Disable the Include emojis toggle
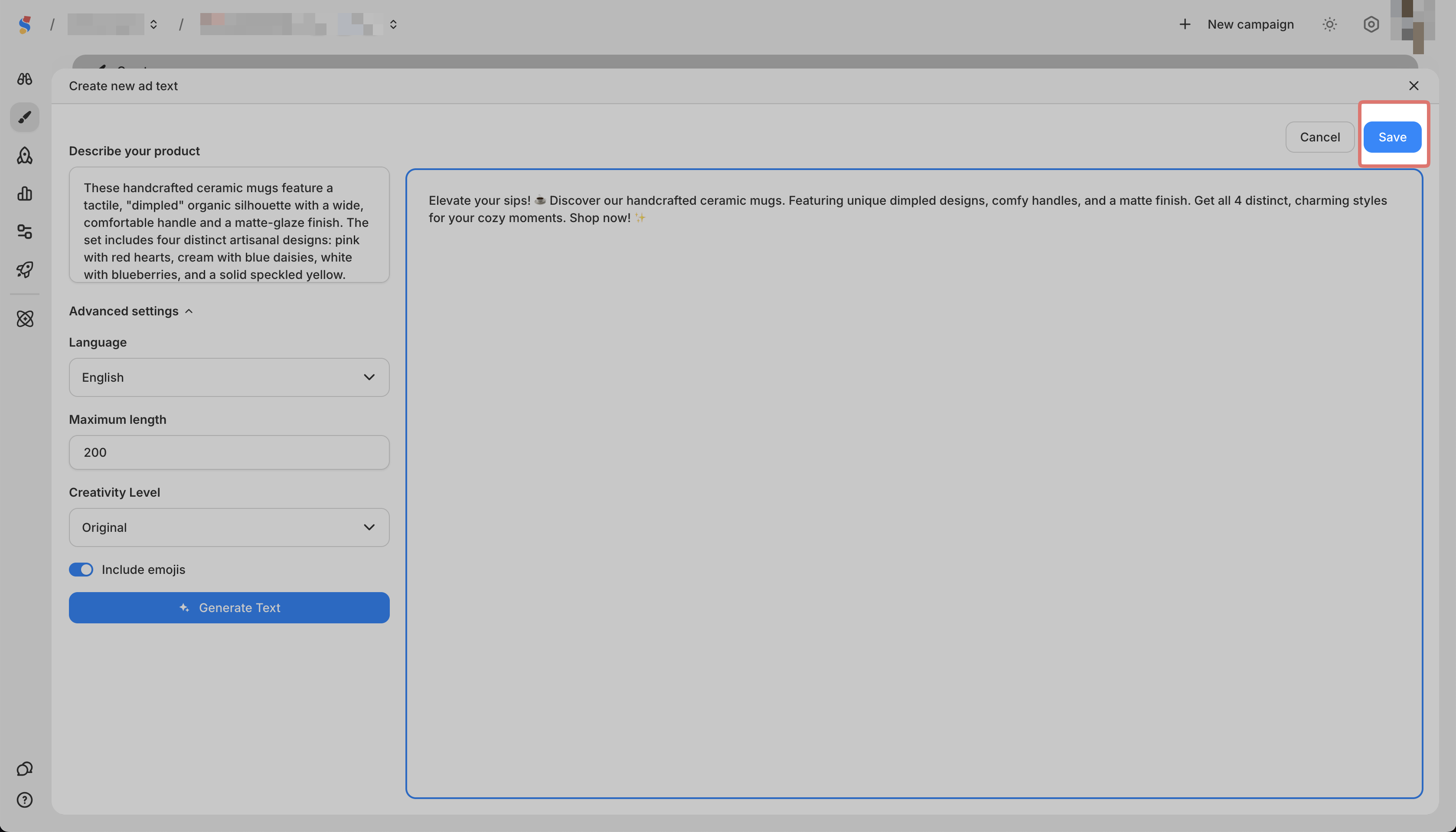Screen dimensions: 1456x832 (81, 570)
